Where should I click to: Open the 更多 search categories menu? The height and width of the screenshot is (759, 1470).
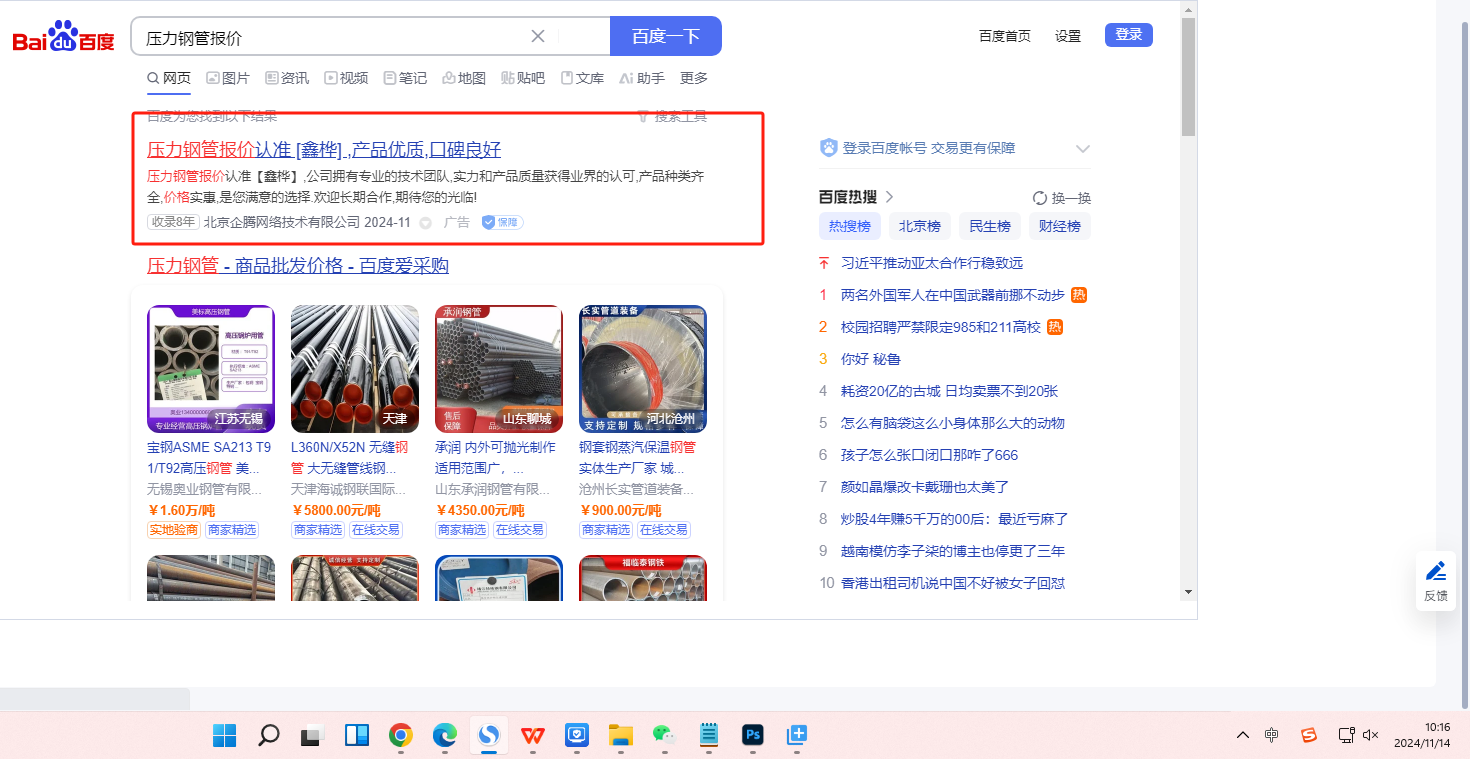pos(694,78)
